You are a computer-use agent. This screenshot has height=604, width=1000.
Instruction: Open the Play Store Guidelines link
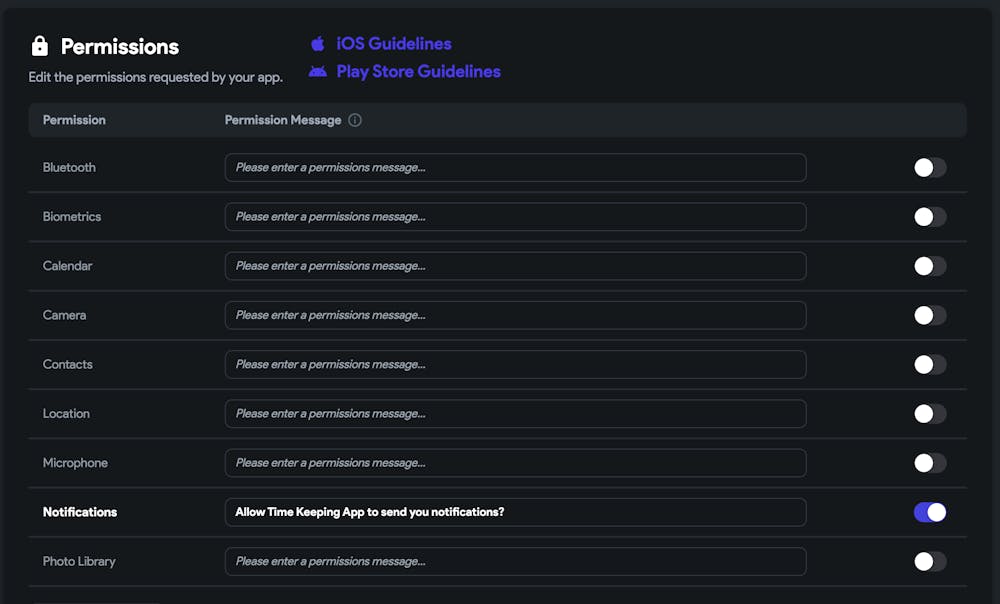(x=418, y=72)
